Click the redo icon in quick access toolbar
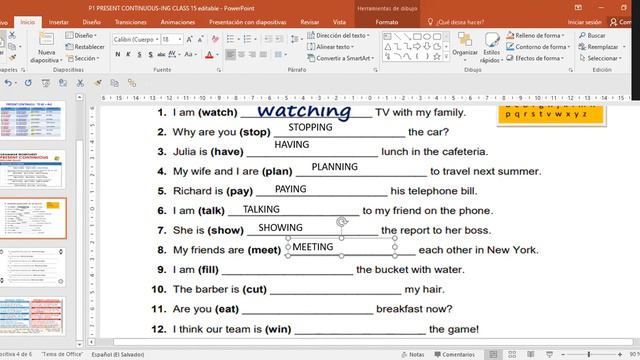The height and width of the screenshot is (360, 640). (28, 83)
